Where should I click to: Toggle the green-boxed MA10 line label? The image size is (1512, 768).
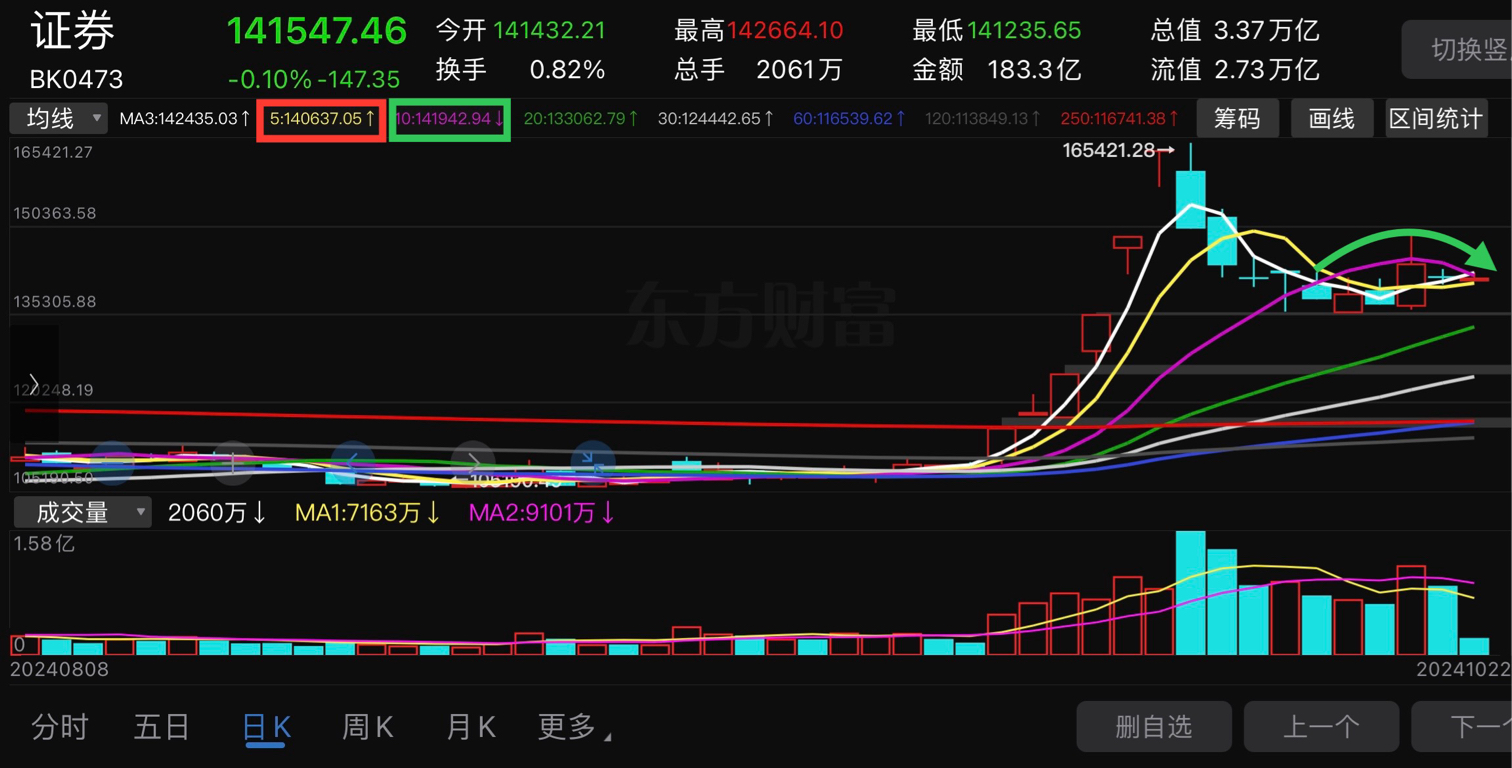coord(449,117)
